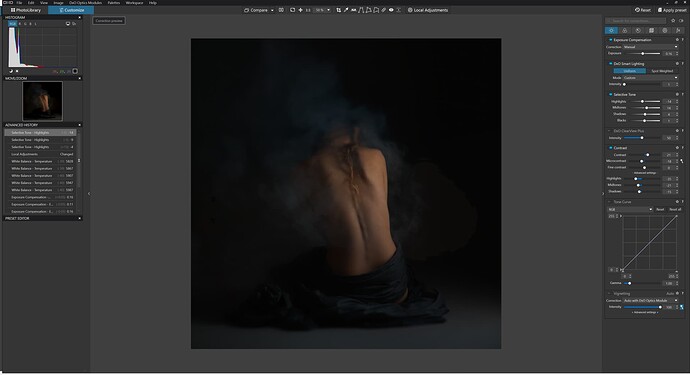This screenshot has width=690, height=375.
Task: Adjust the ClearView Plus Intensity slider
Action: (642, 138)
